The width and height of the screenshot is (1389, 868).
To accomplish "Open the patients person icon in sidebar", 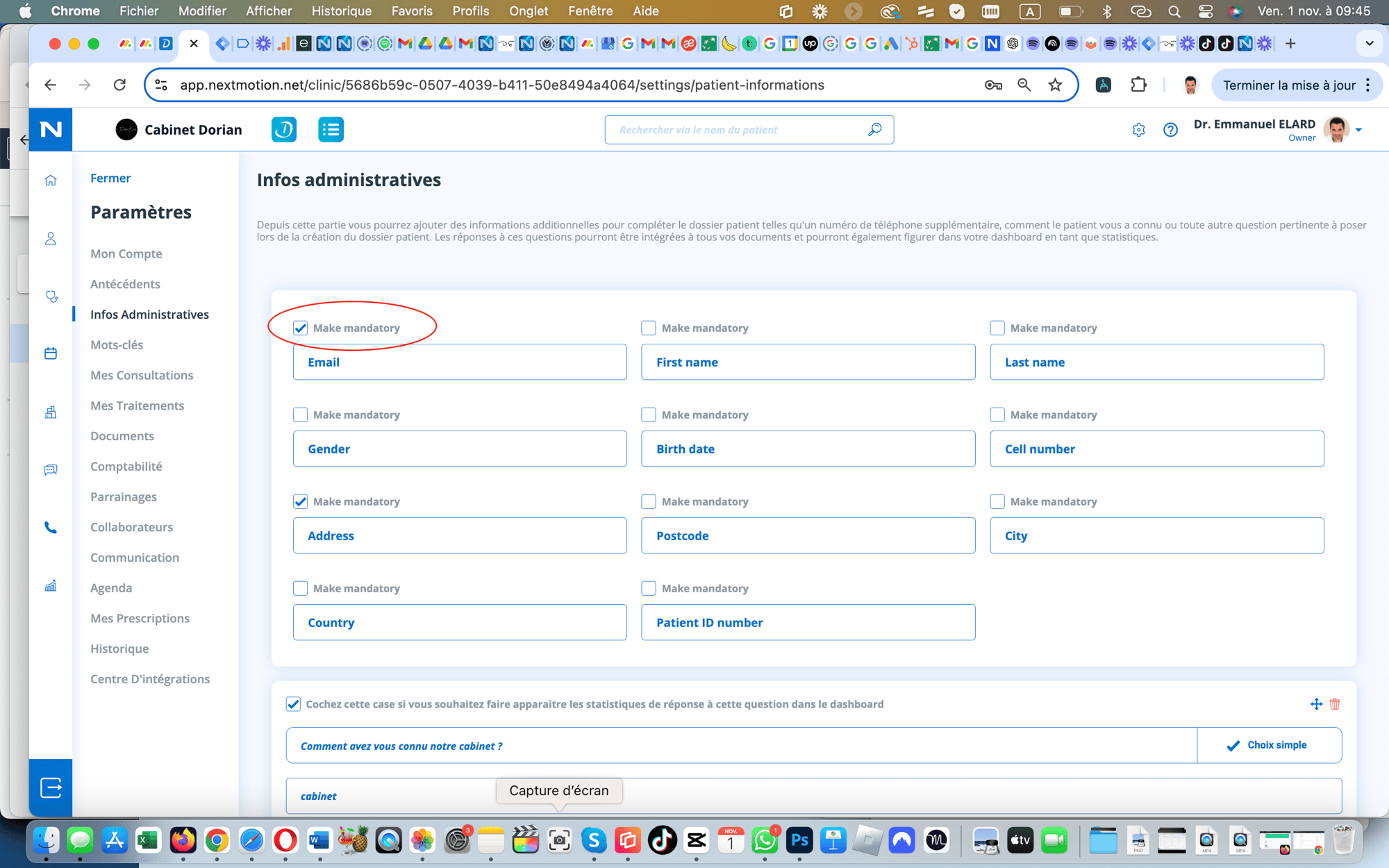I will point(51,239).
